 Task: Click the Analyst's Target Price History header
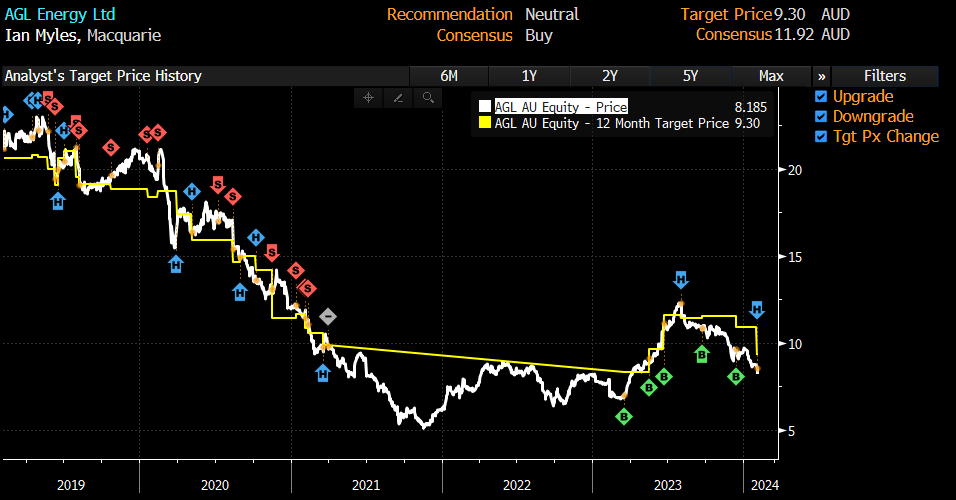point(103,76)
